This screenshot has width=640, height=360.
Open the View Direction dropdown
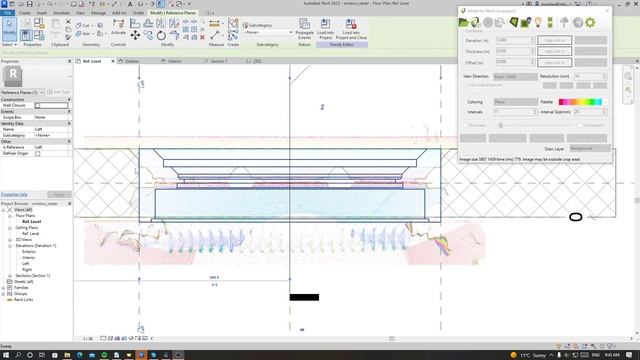coord(516,77)
